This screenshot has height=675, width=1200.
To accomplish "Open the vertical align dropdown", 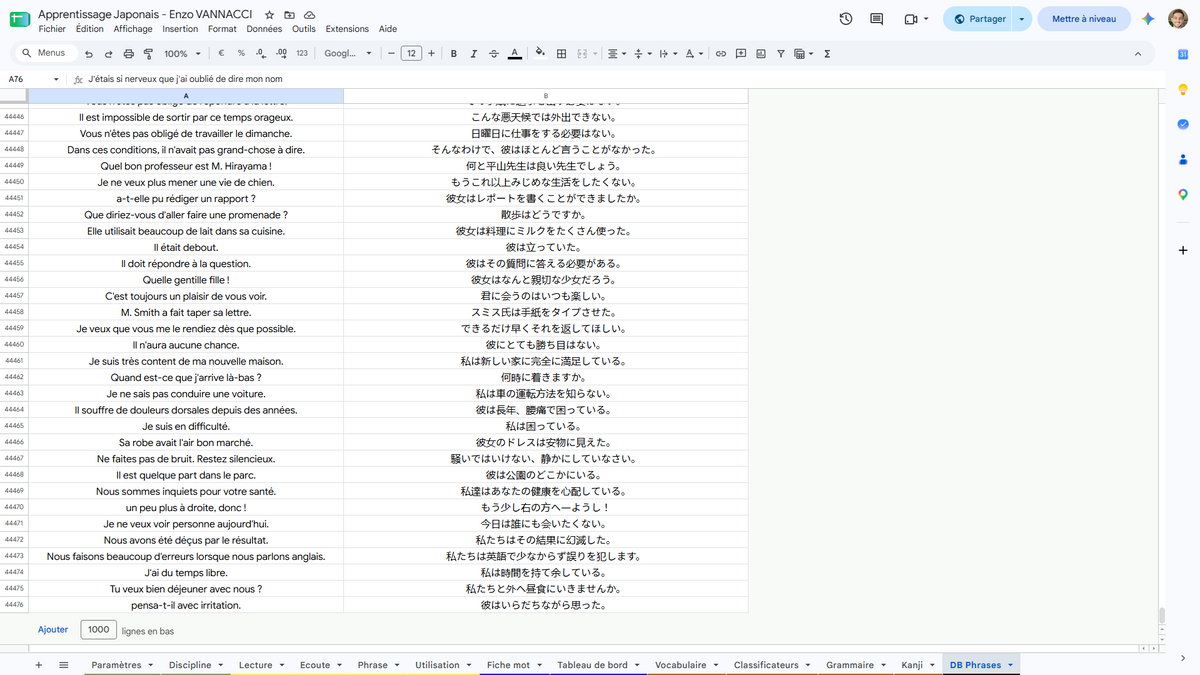I will tap(642, 54).
